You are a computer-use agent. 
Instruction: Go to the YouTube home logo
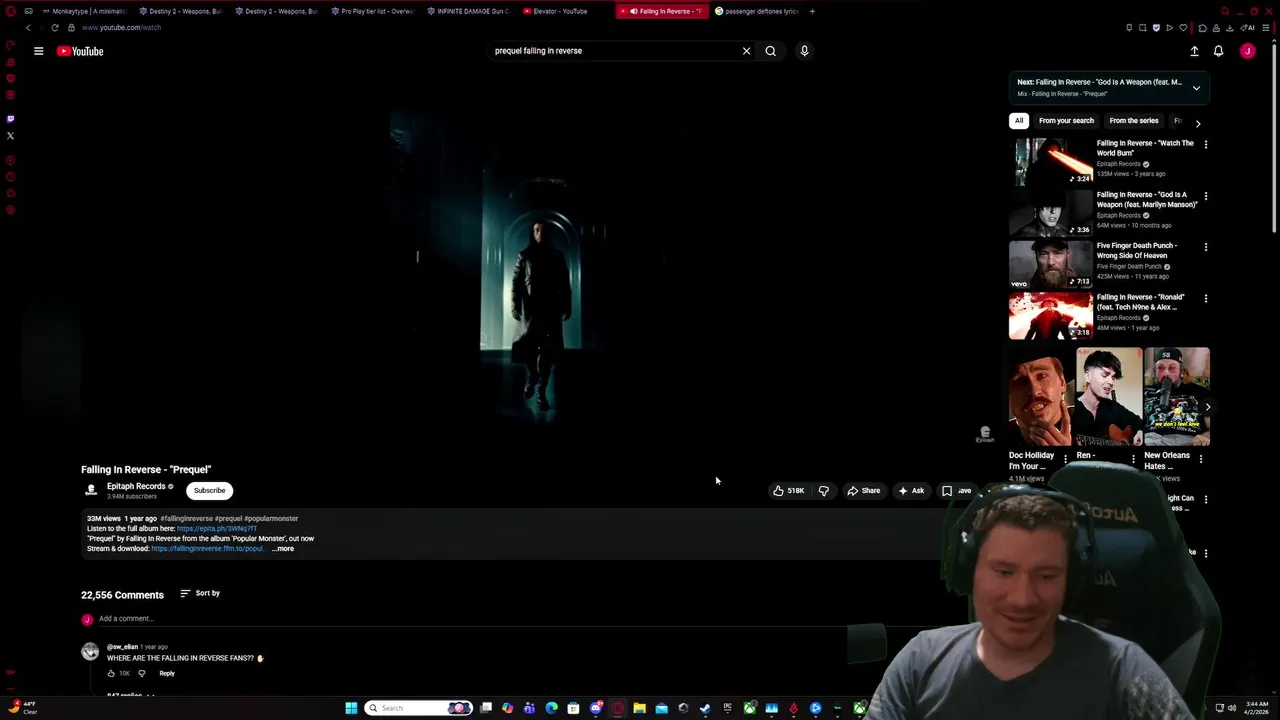(80, 51)
